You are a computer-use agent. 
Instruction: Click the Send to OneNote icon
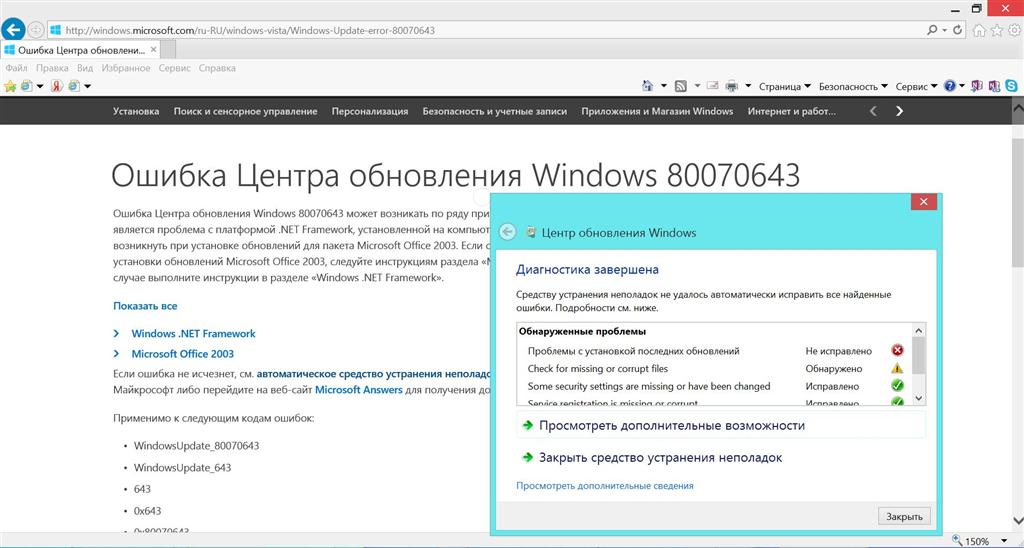click(x=977, y=86)
